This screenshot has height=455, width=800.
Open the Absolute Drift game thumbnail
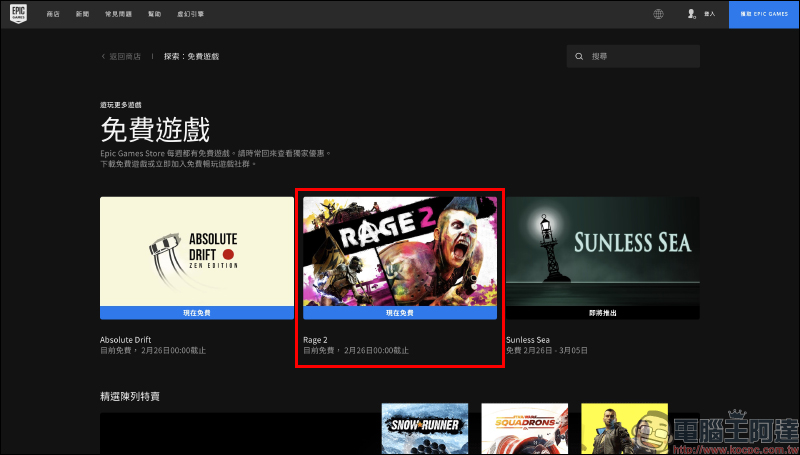[x=197, y=251]
